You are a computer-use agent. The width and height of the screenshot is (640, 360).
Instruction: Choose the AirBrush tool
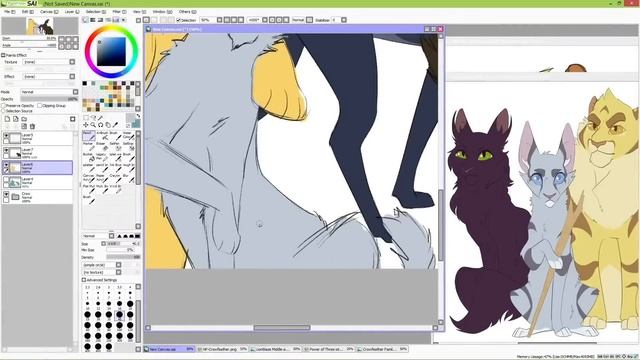point(102,136)
